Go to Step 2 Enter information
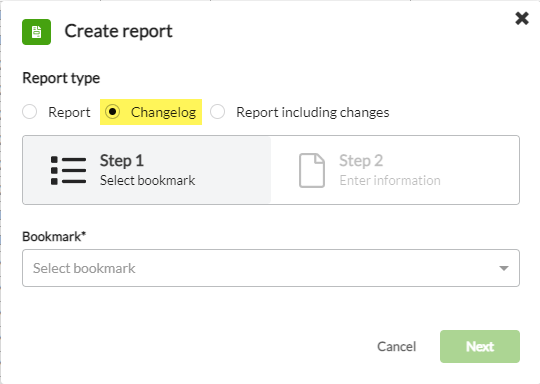Screen dimensions: 540x384 click(395, 170)
